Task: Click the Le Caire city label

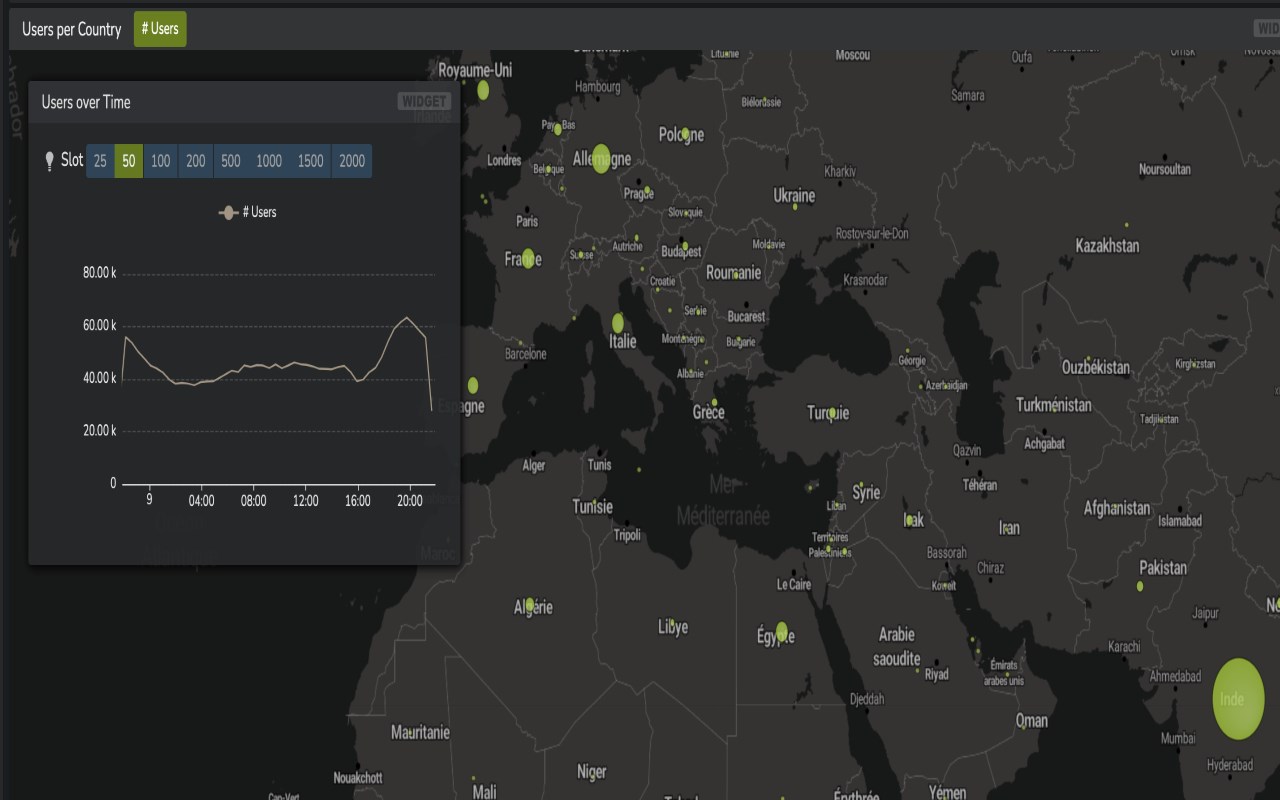Action: [794, 584]
